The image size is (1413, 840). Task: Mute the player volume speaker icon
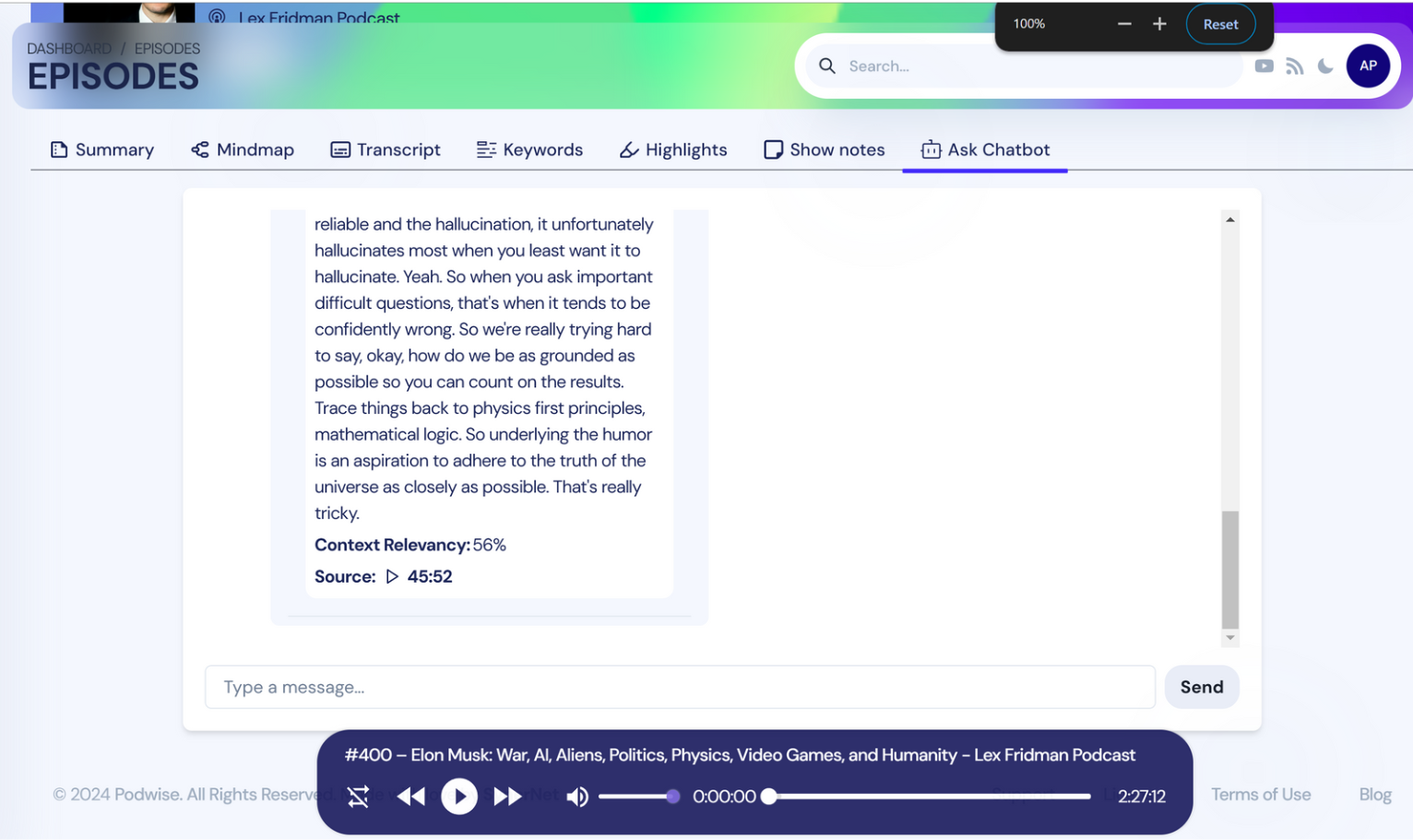pyautogui.click(x=577, y=796)
